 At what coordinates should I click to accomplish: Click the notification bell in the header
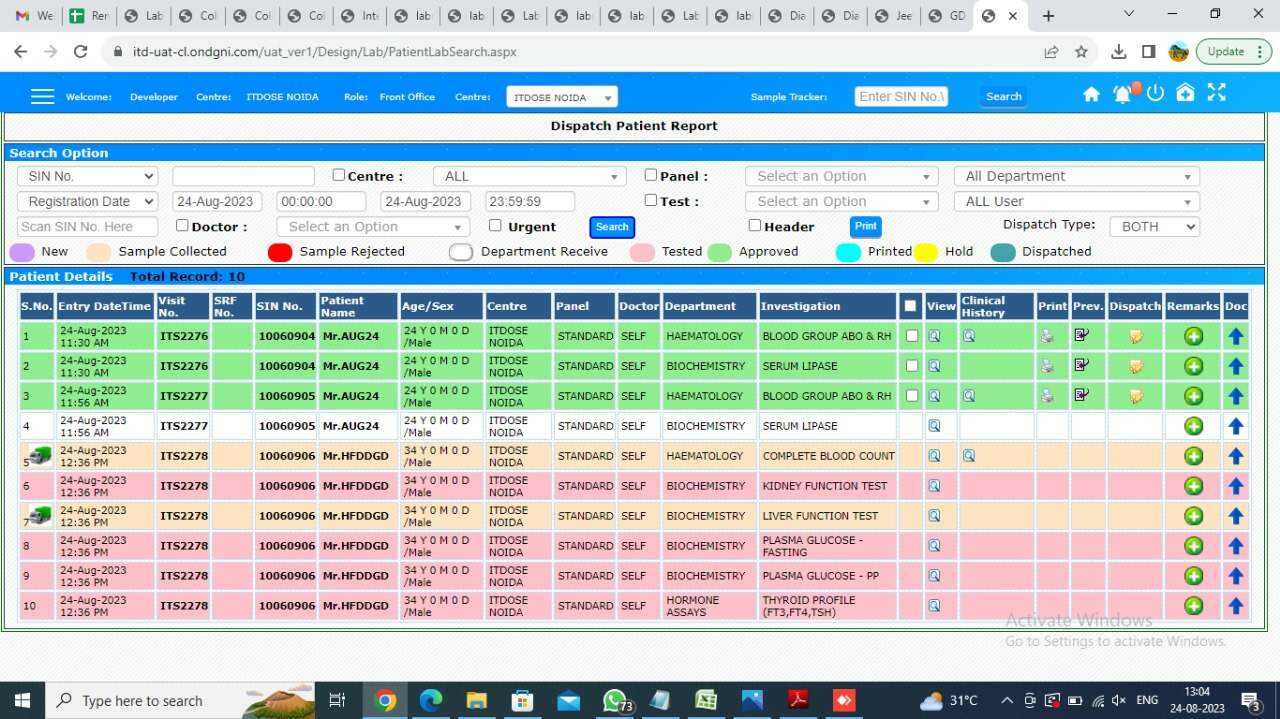1122,92
